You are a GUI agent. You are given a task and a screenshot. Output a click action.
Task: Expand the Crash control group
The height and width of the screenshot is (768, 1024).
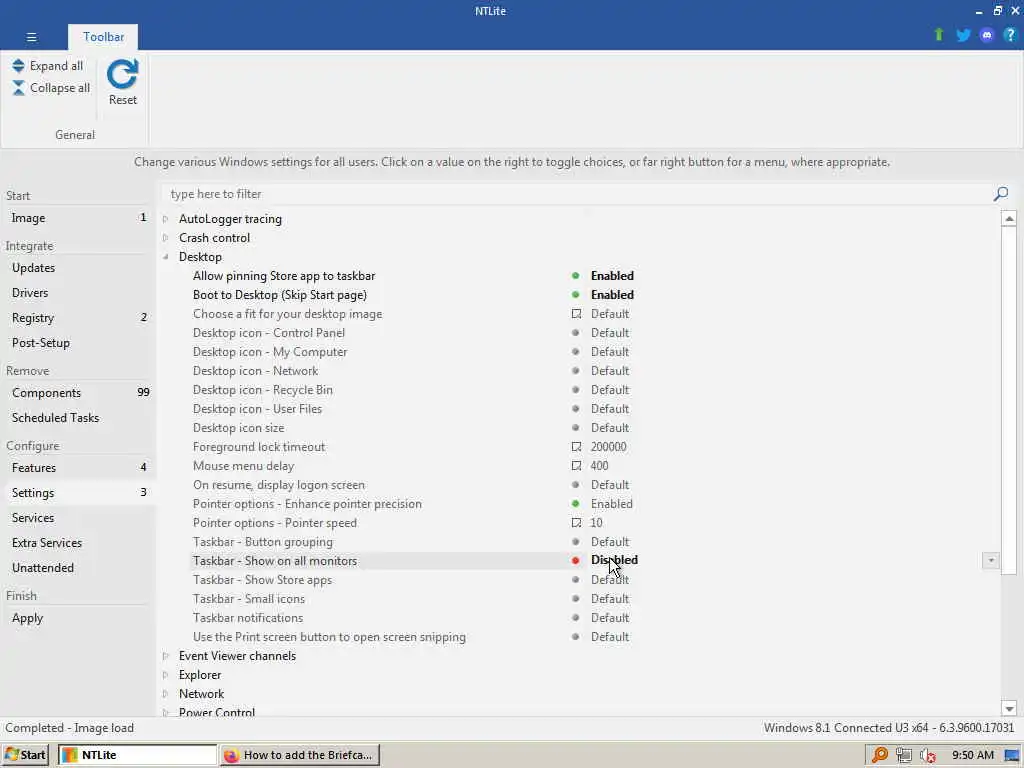(x=165, y=238)
